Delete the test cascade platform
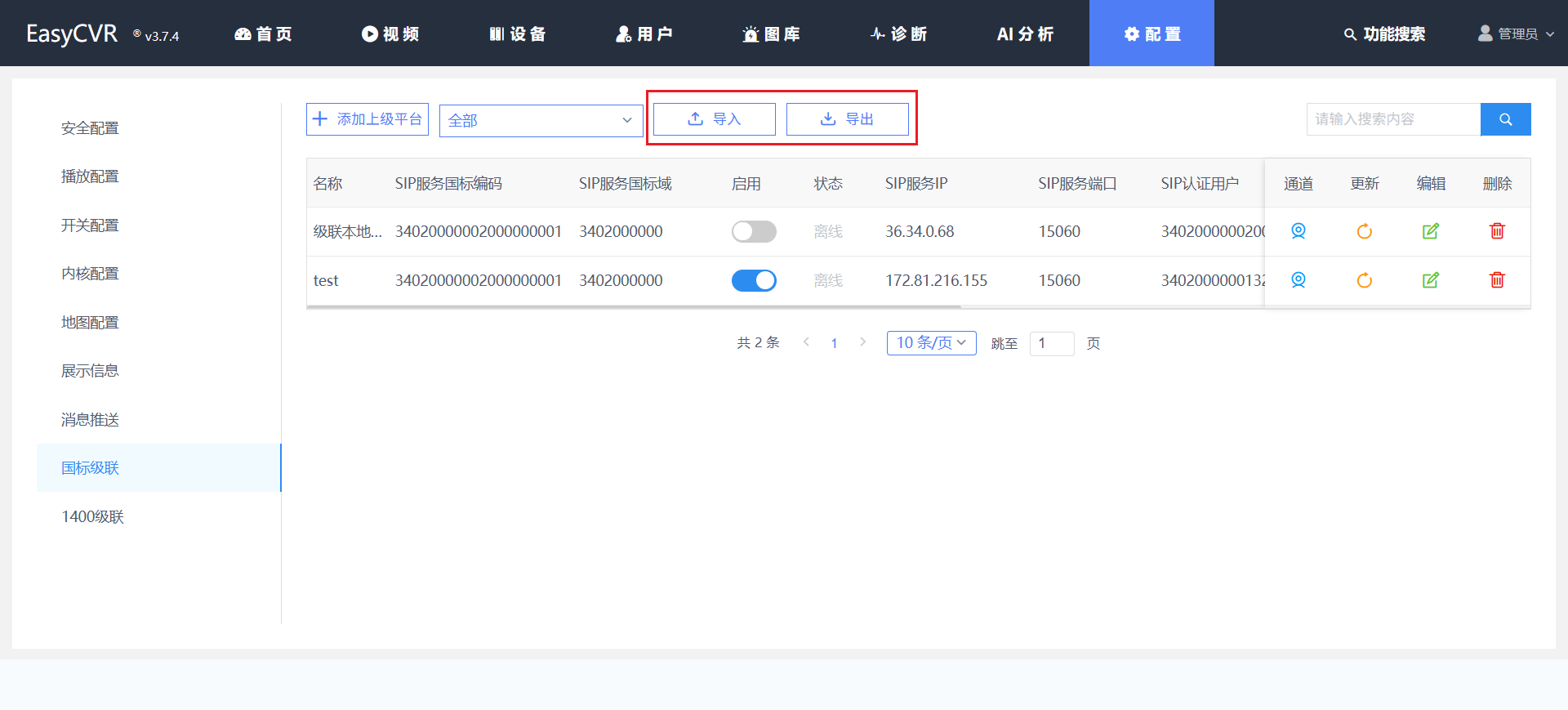 1496,280
